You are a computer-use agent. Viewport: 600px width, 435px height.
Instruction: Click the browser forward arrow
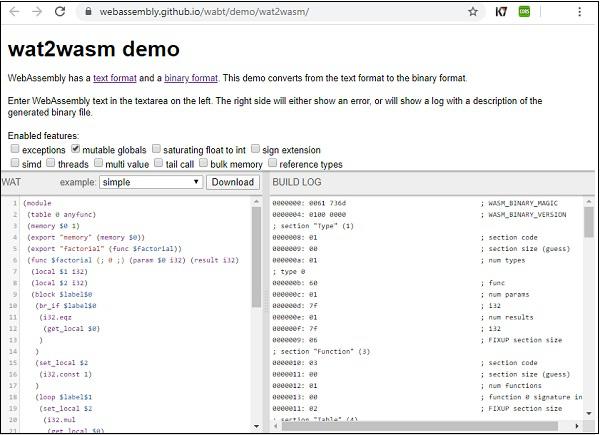tap(37, 12)
